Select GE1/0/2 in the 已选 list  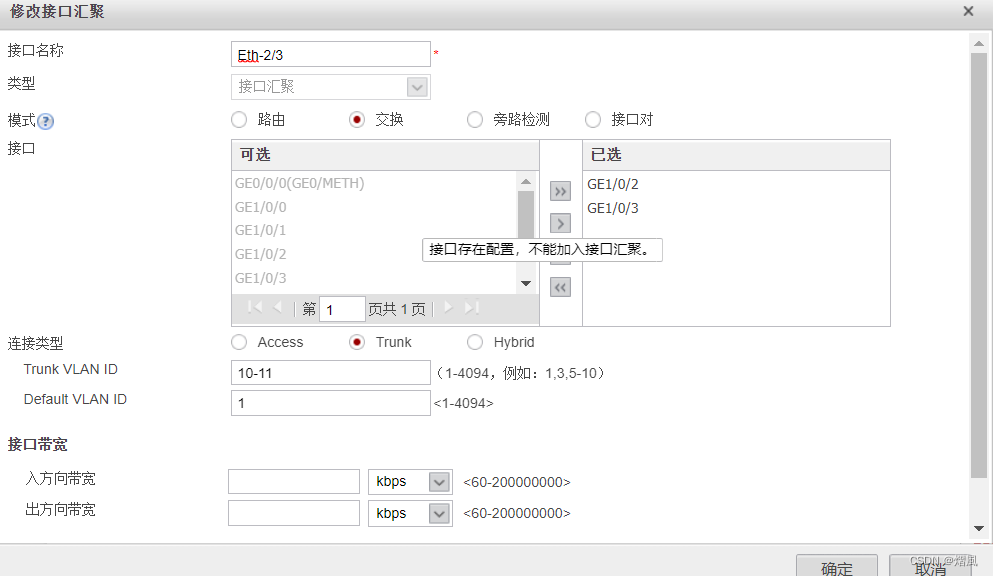point(613,184)
